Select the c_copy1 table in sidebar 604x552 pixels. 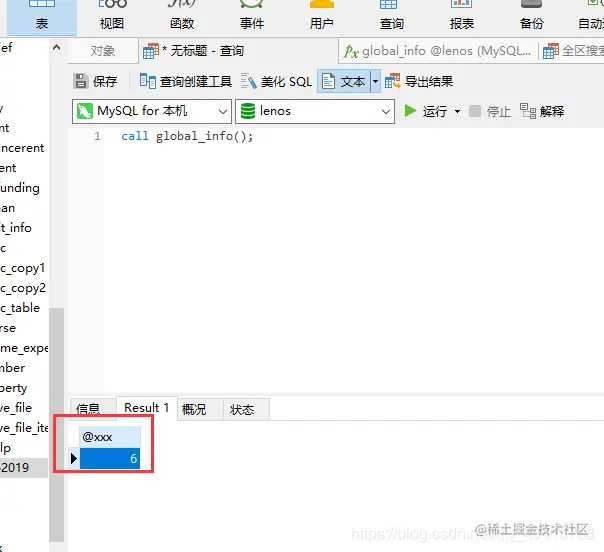tap(23, 268)
